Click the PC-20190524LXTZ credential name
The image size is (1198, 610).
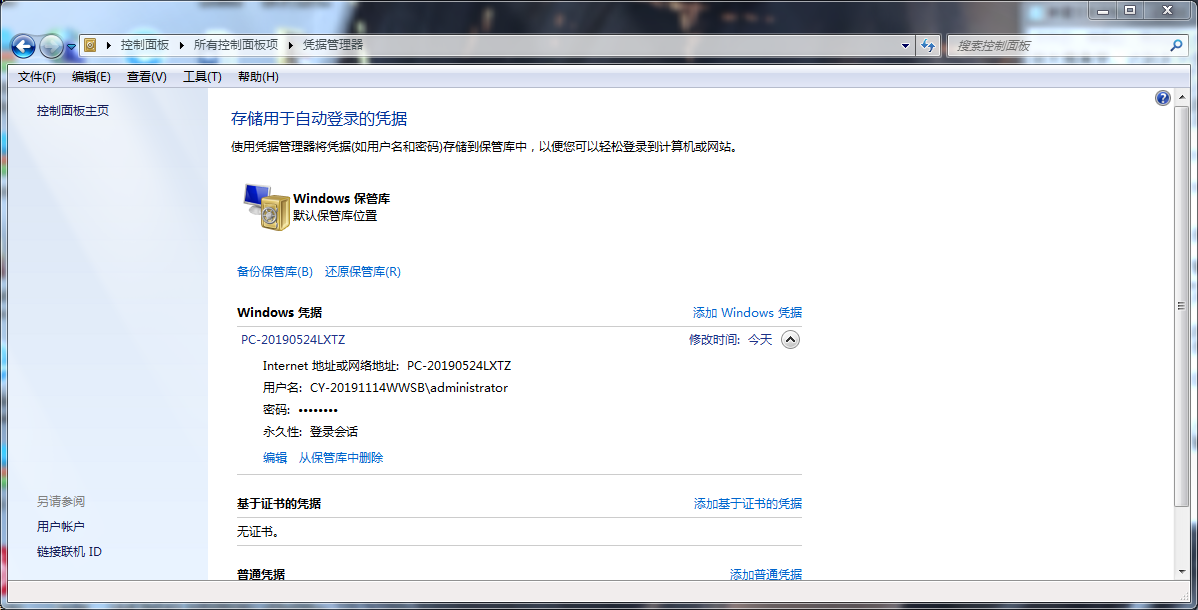[x=293, y=339]
